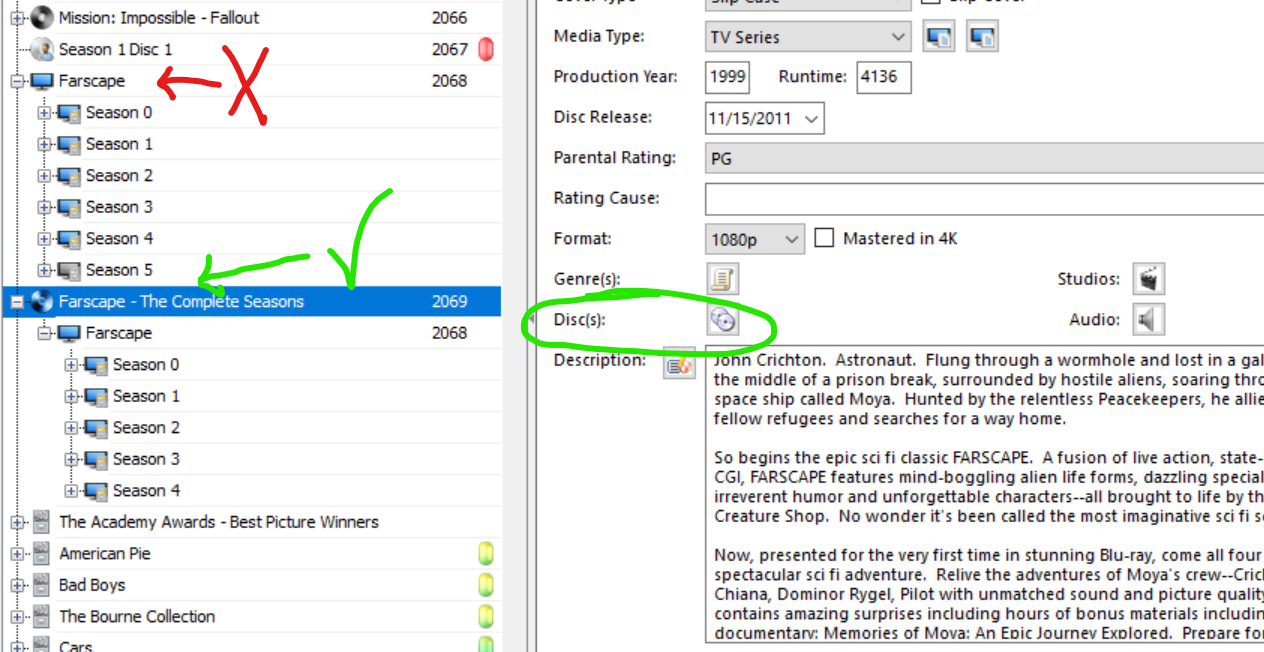Click the monitor icon of Farscape row below Season 1 Disc 1

42,81
